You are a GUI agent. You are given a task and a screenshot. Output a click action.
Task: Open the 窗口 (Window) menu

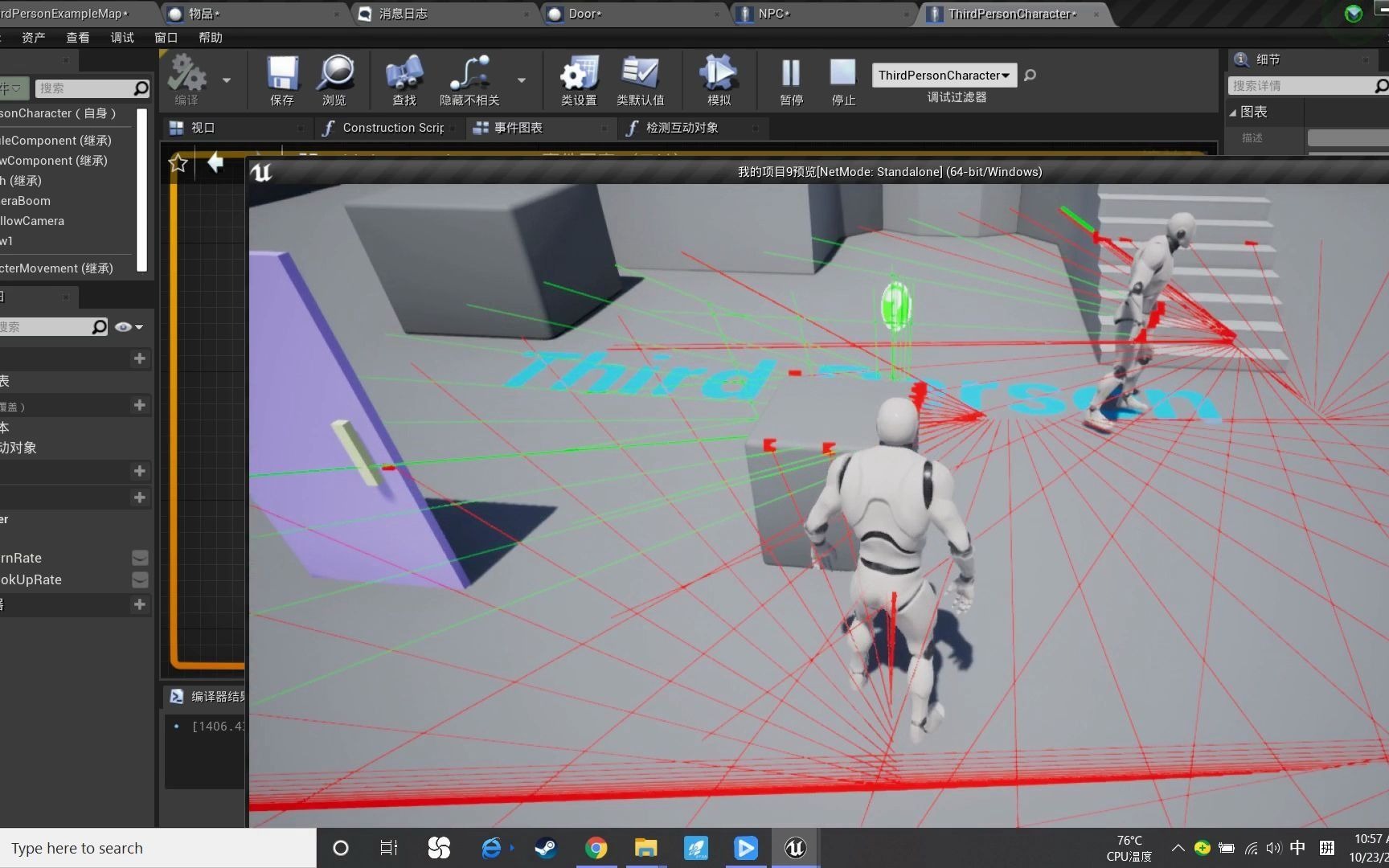point(166,37)
